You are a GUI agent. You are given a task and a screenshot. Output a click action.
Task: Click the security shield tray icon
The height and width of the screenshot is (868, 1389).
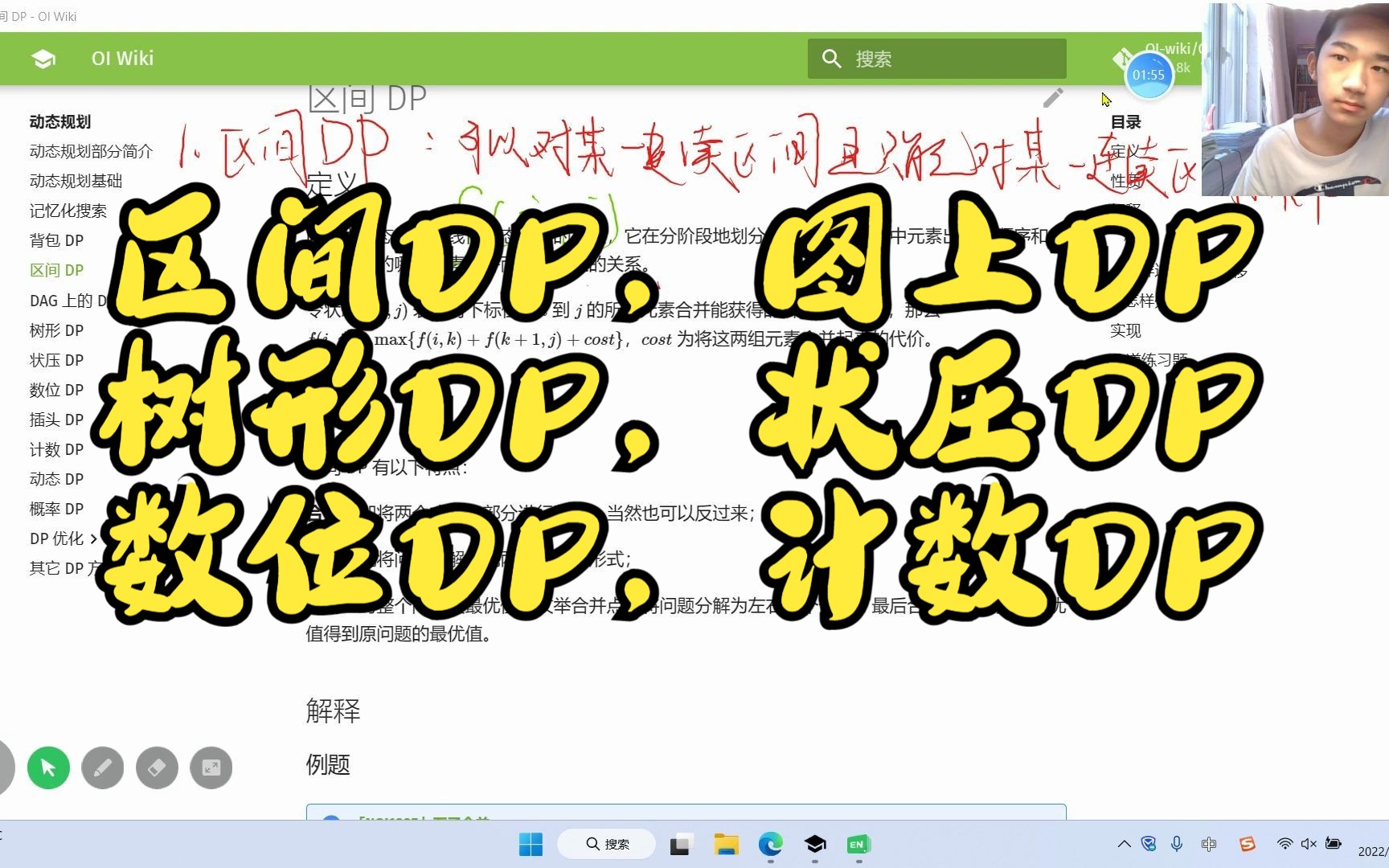pos(1149,844)
